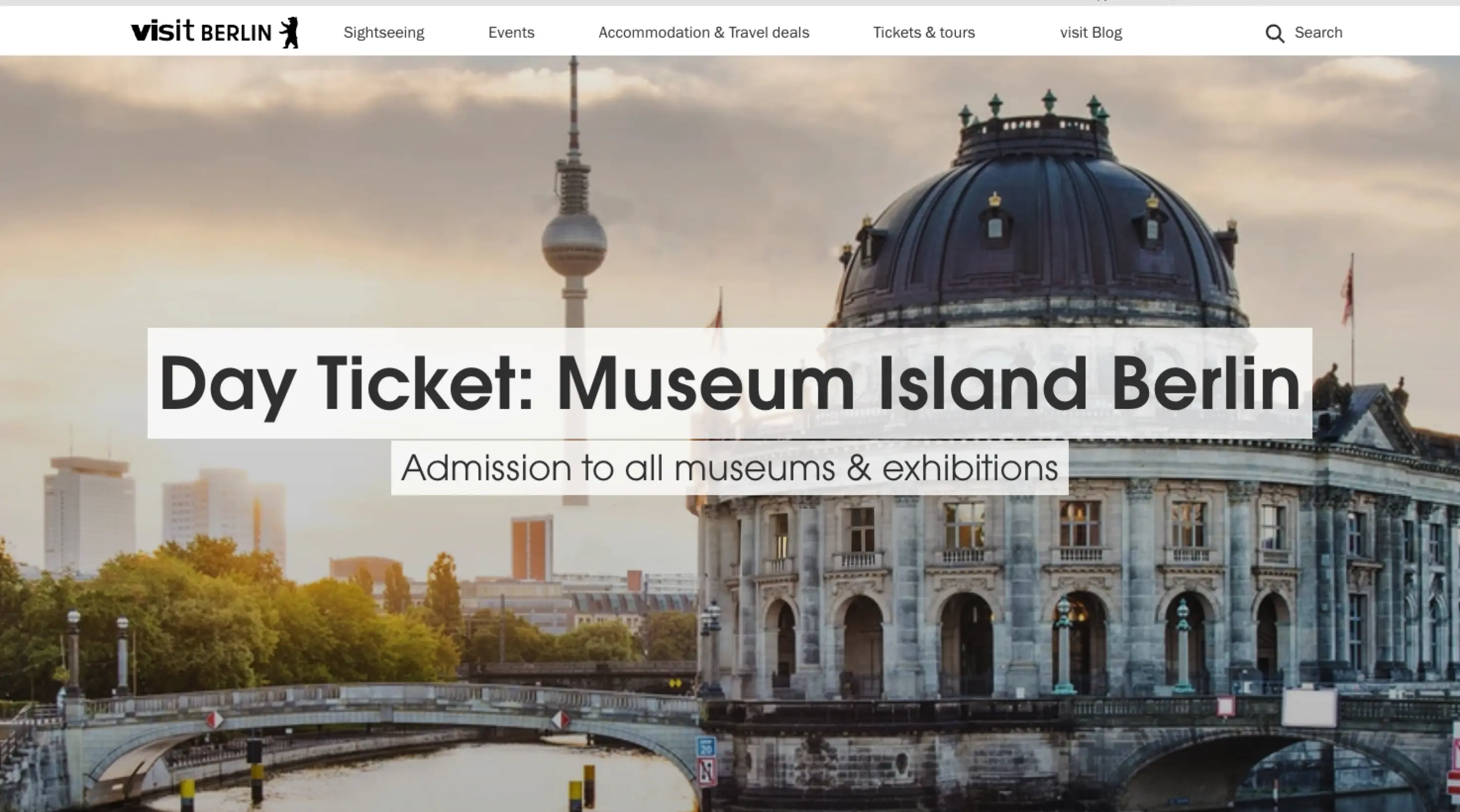Click the Search label in the header
The width and height of the screenshot is (1460, 812).
pos(1318,33)
